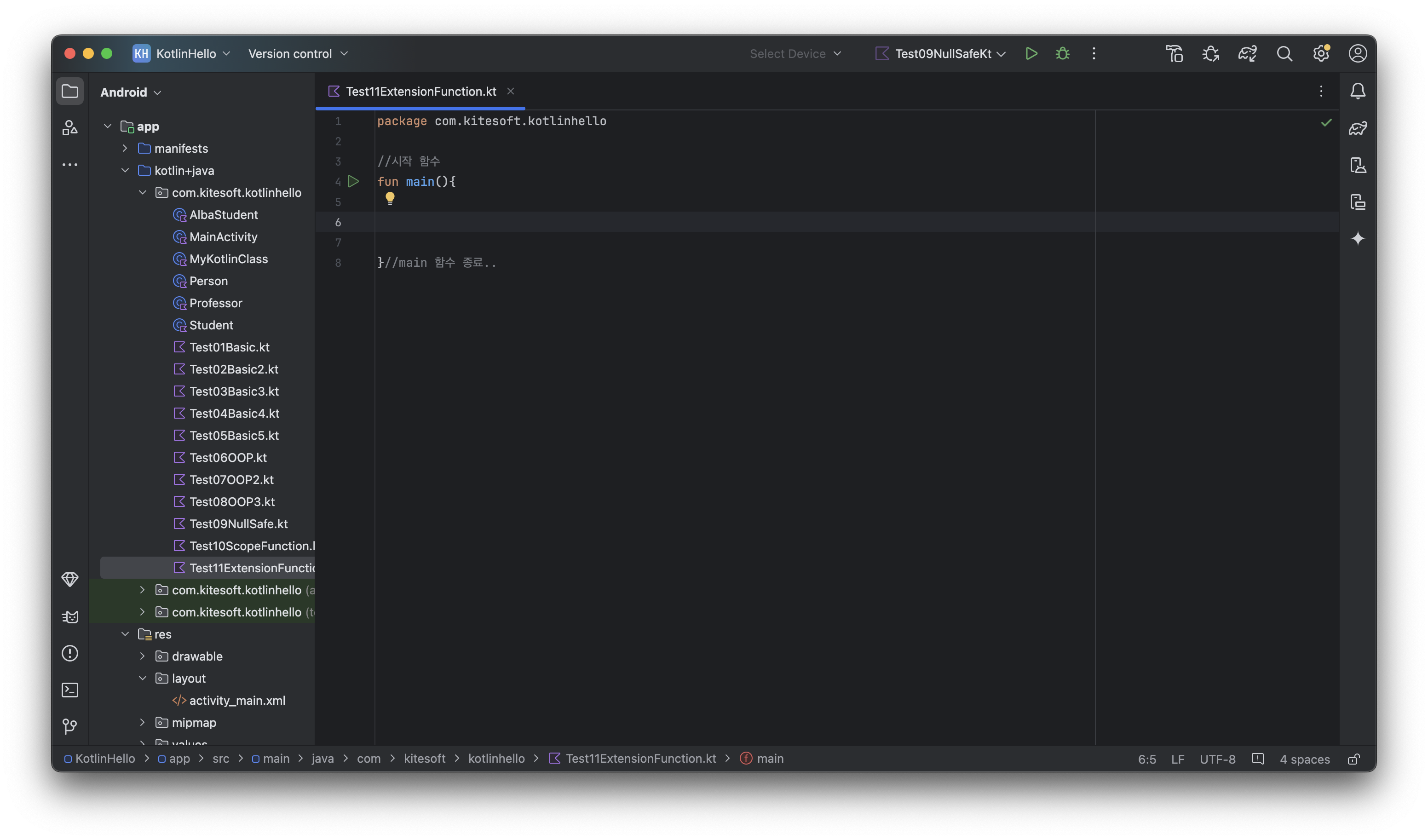Click the Search Everywhere magnifier icon
Viewport: 1428px width, 840px height.
click(x=1284, y=54)
